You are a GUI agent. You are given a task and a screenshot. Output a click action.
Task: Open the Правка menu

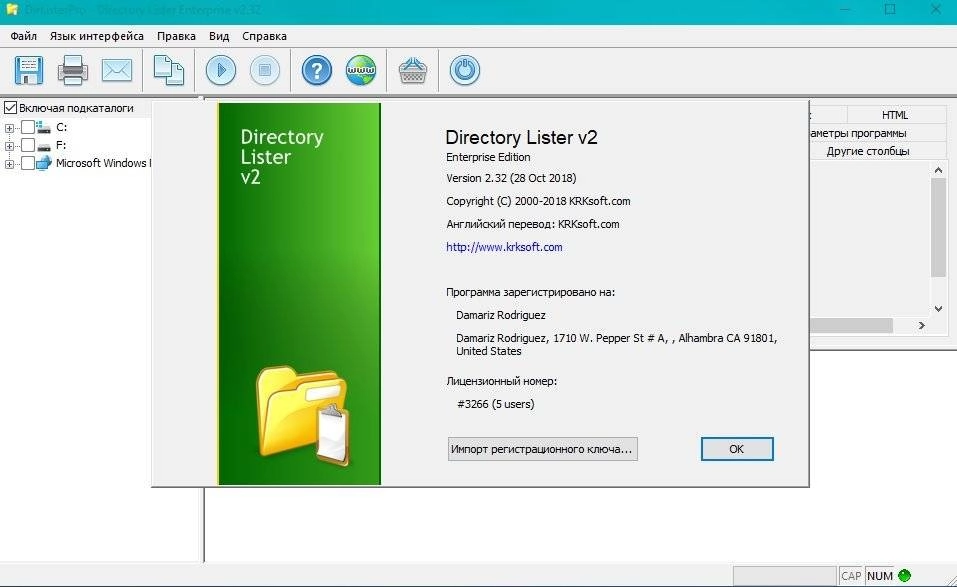pyautogui.click(x=176, y=36)
